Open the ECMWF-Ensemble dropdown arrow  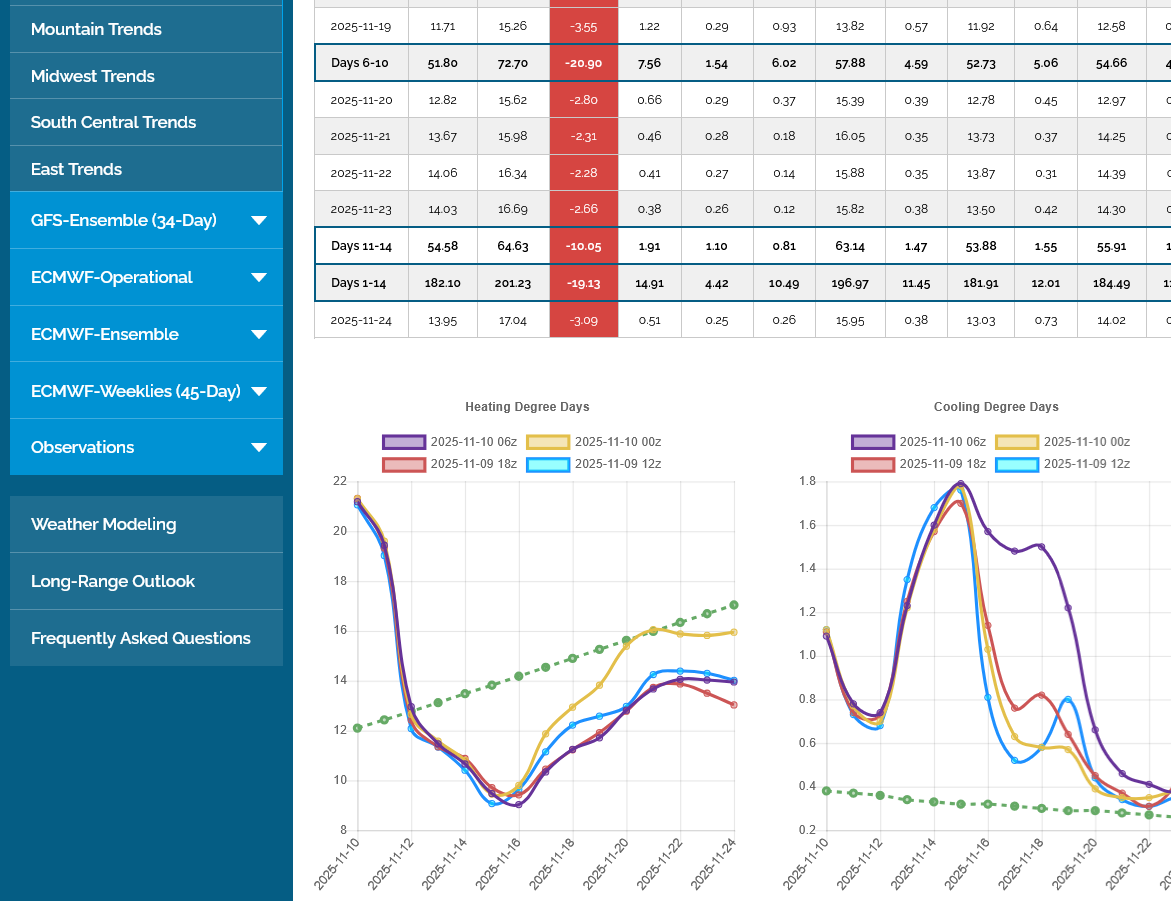(259, 335)
